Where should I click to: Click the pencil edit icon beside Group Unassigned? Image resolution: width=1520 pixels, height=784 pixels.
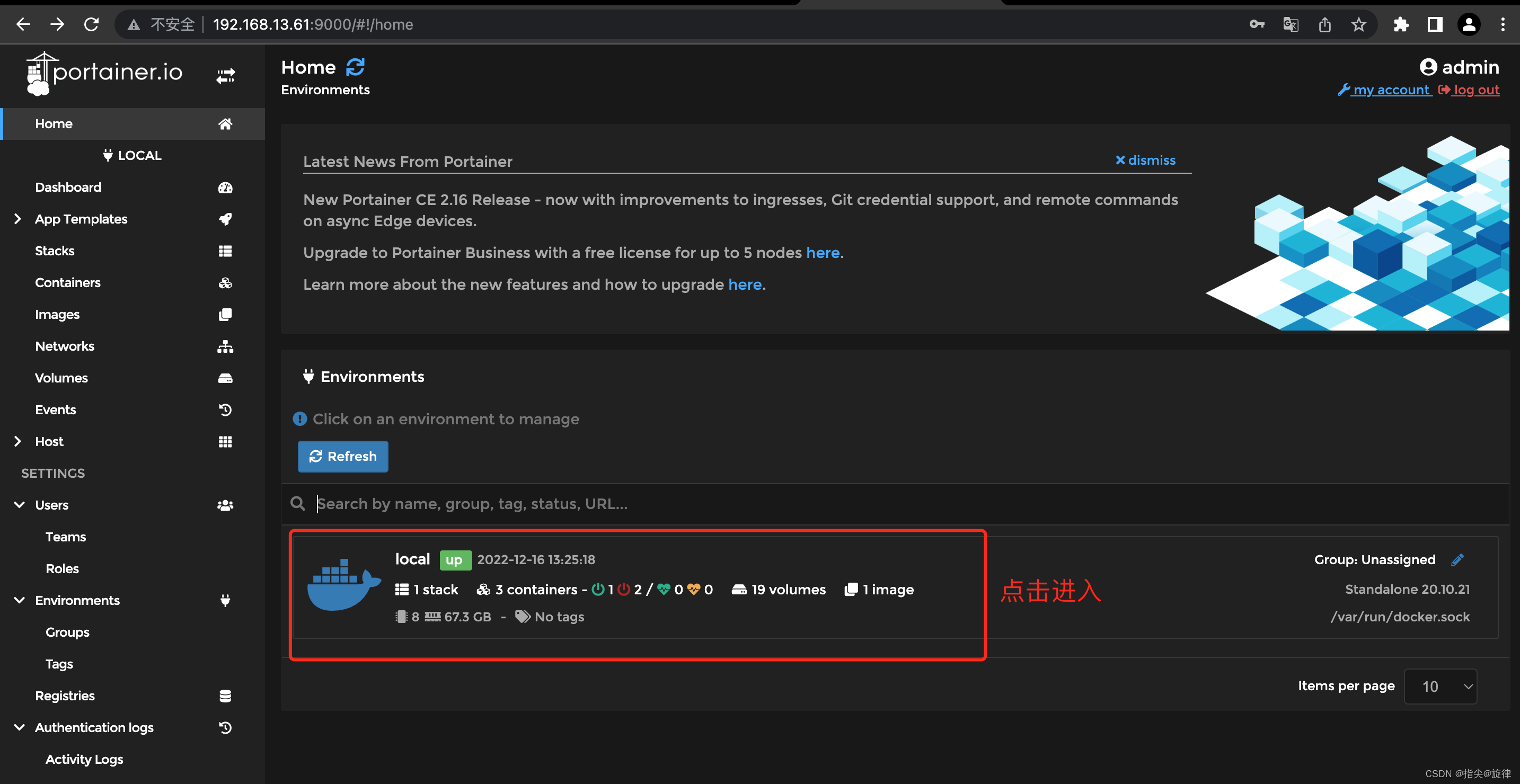[x=1457, y=560]
